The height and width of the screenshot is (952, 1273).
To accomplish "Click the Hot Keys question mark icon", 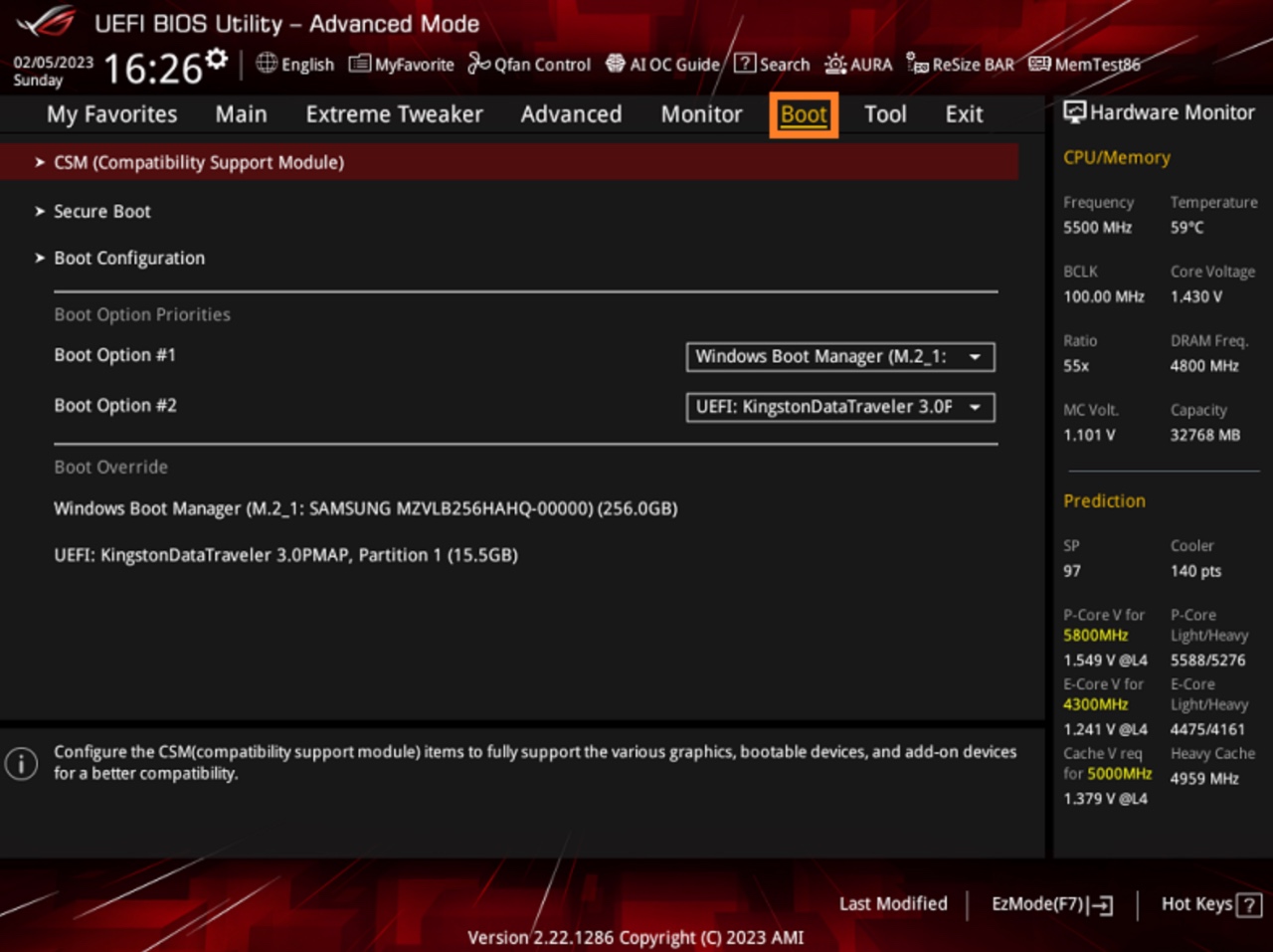I will tap(1249, 905).
